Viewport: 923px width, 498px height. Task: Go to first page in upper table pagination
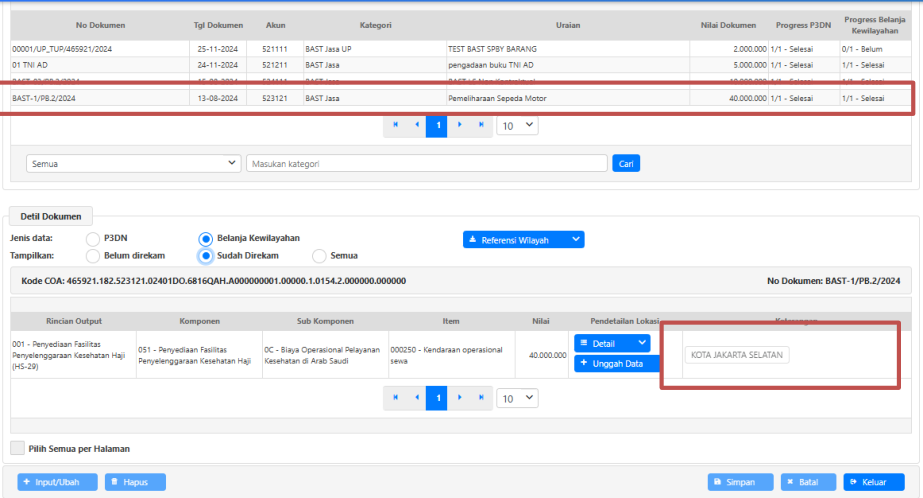tap(395, 125)
